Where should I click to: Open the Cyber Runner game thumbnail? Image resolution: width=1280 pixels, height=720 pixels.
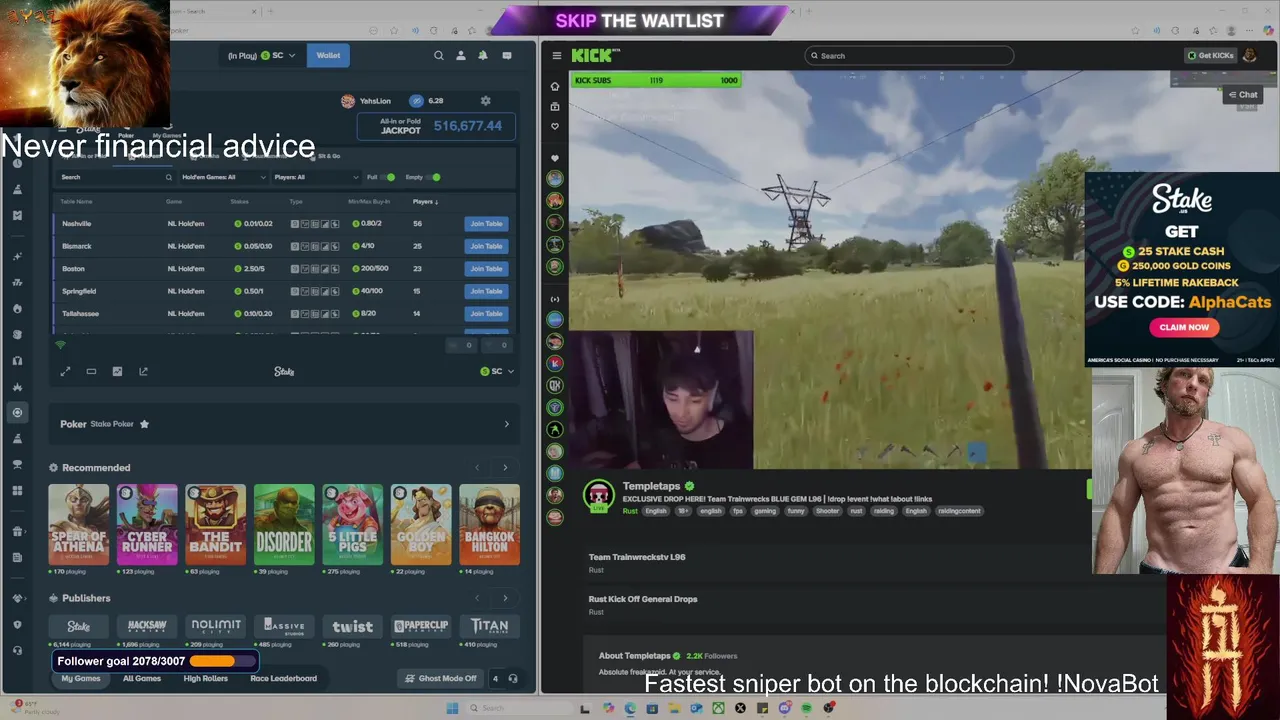[x=147, y=525]
